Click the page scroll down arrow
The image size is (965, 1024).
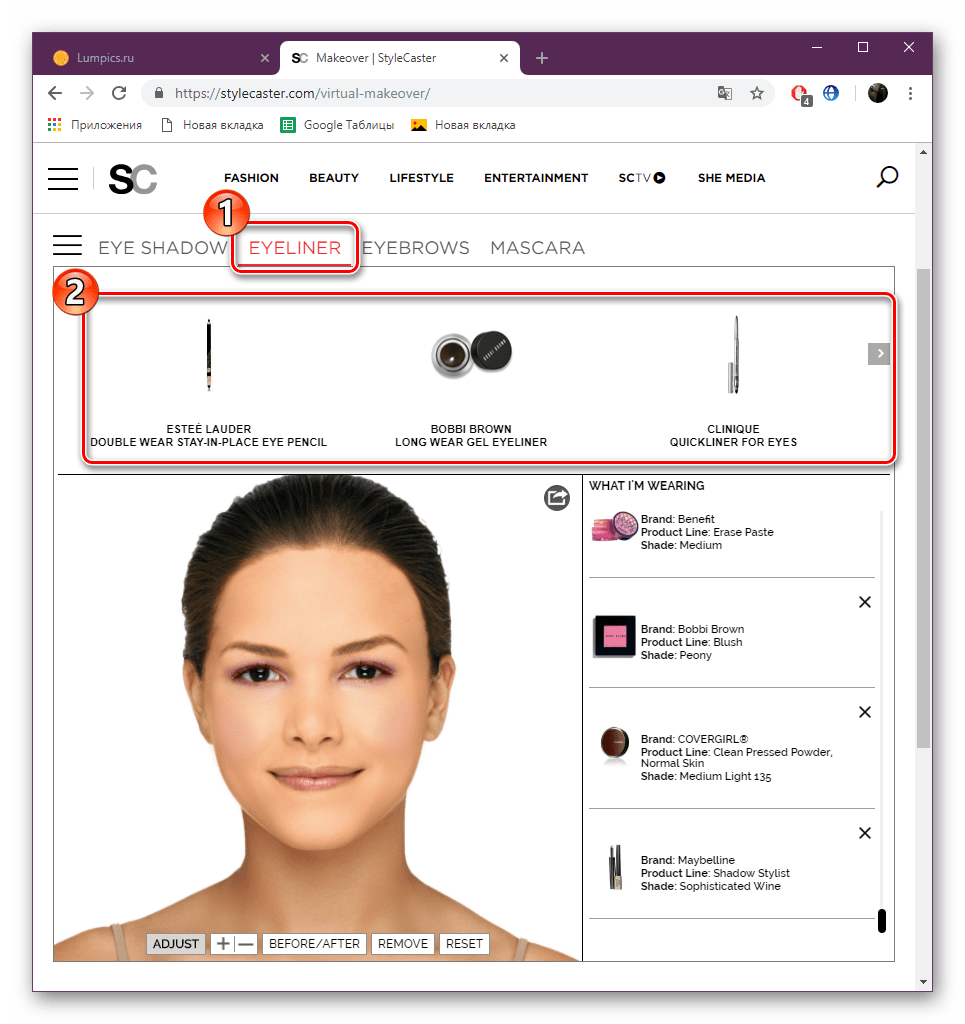[x=923, y=982]
